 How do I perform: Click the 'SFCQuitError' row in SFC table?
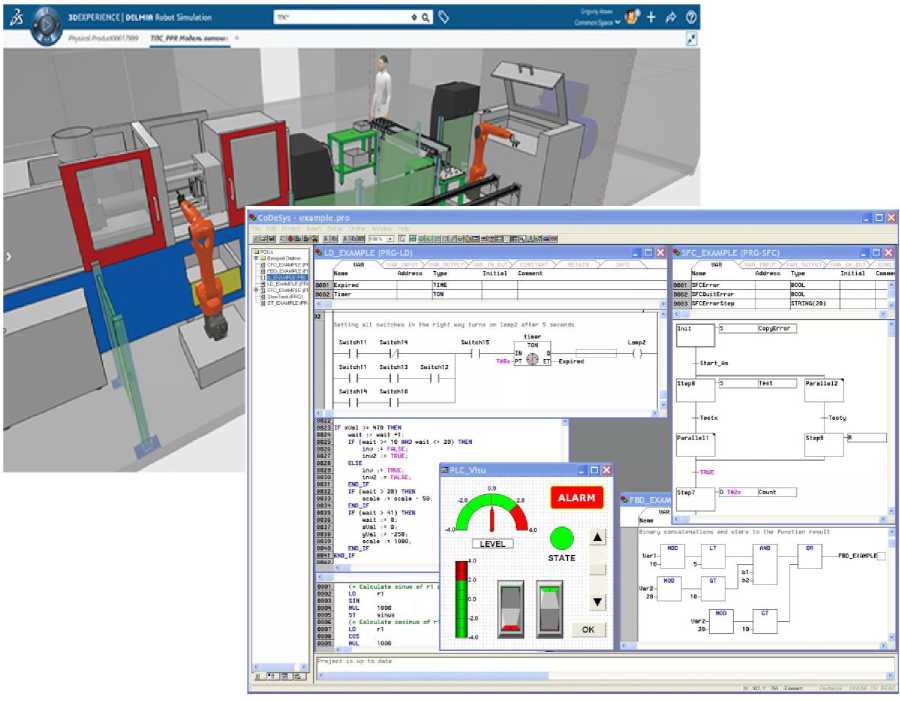point(781,294)
